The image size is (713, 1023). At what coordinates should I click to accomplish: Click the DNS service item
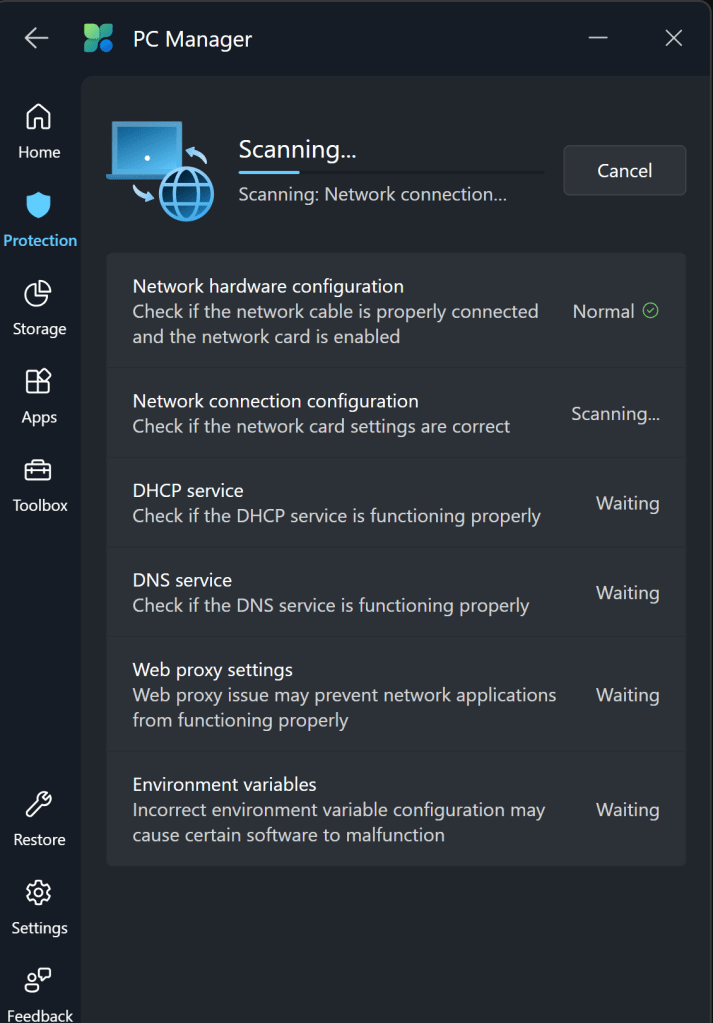[395, 592]
